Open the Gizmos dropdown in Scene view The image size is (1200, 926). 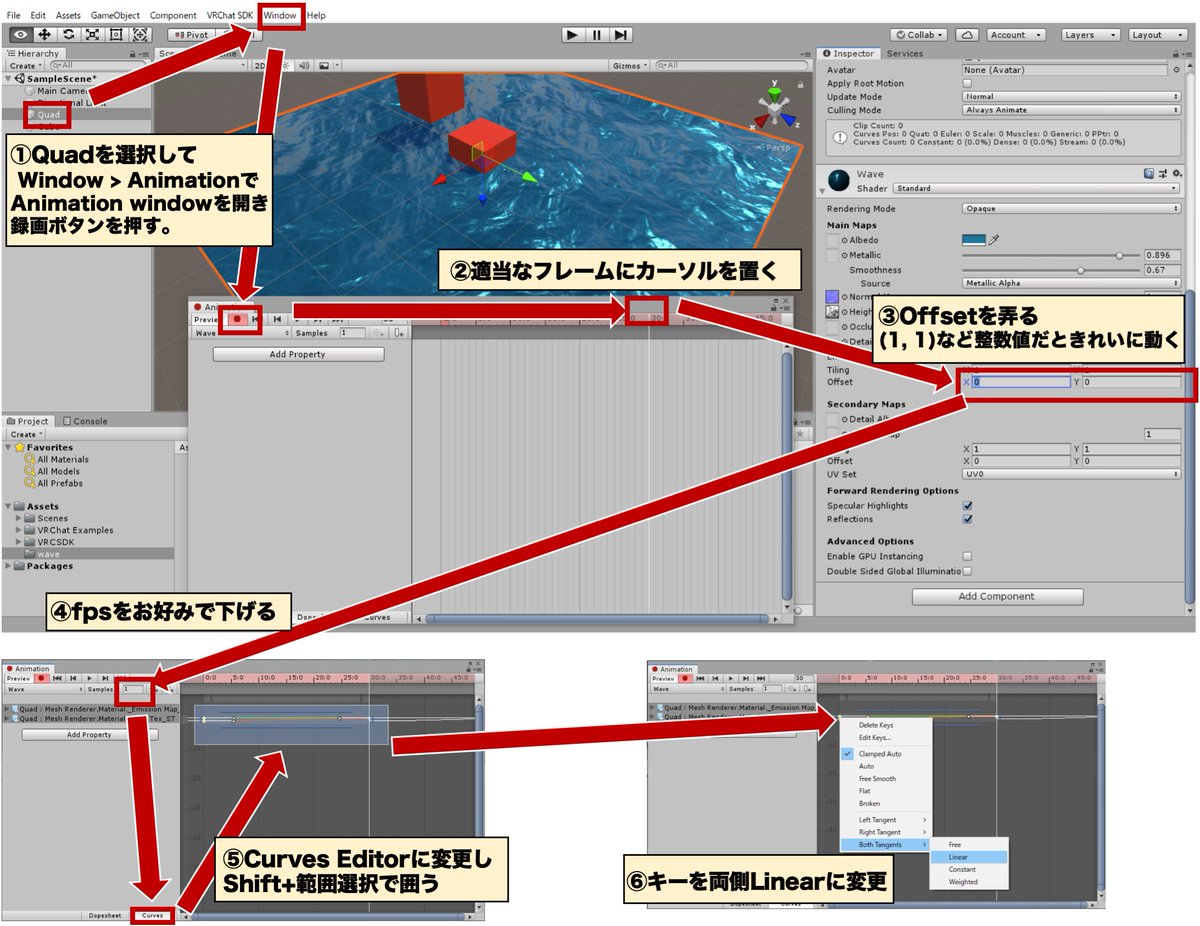628,66
